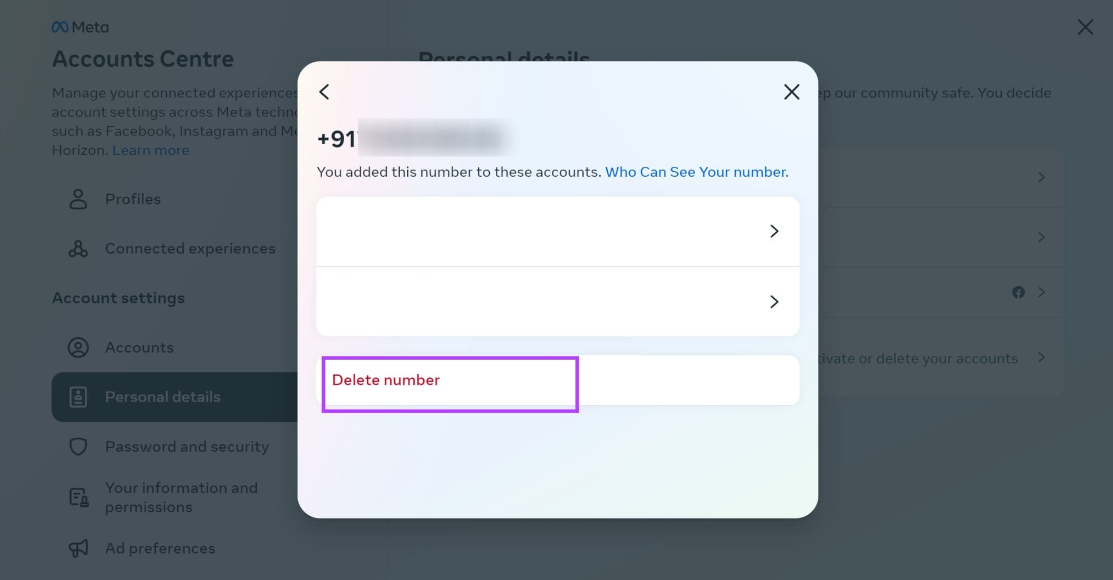
Task: Open the deactivate or delete accounts chevron
Action: click(1041, 357)
